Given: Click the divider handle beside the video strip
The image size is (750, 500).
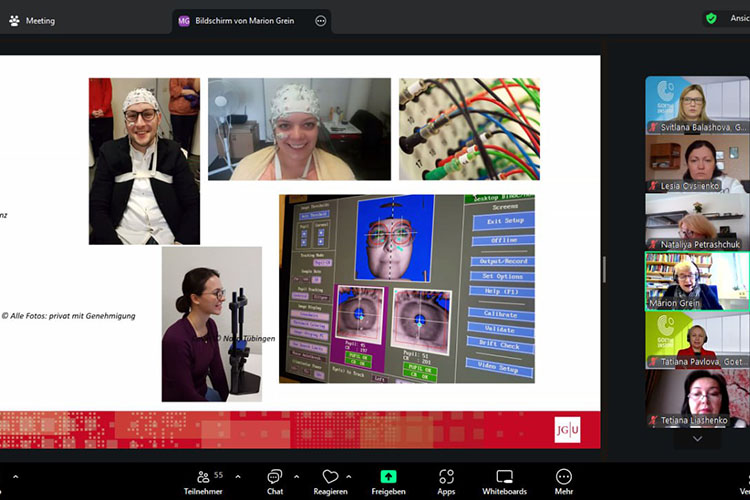Looking at the screenshot, I should point(603,269).
